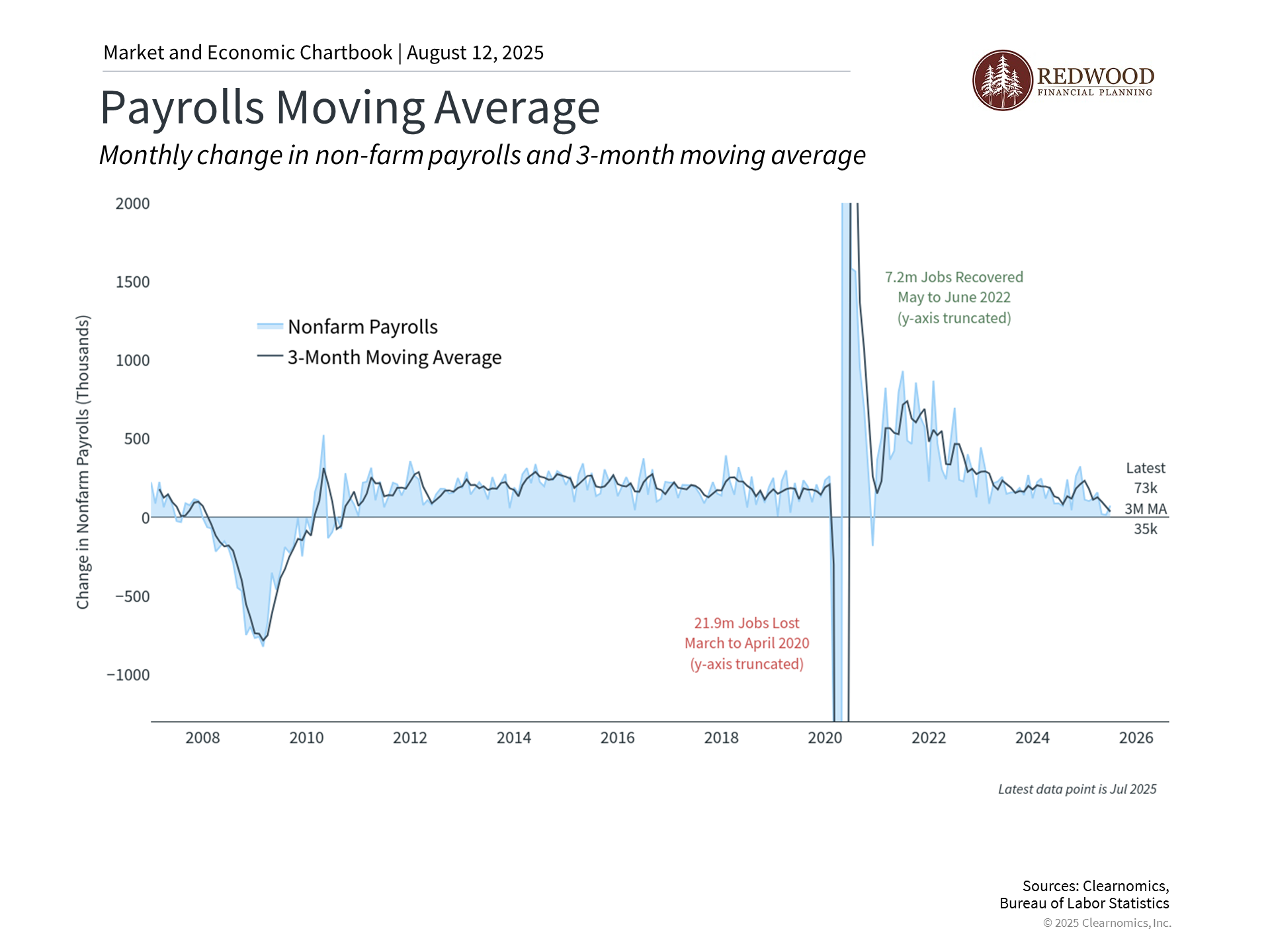The image size is (1270, 952).
Task: Click the Bureau of Labor Statistics source
Action: tap(1084, 903)
